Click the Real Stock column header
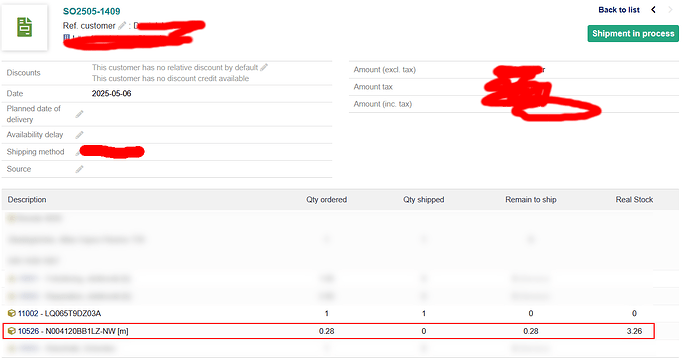690x363 pixels. (634, 200)
